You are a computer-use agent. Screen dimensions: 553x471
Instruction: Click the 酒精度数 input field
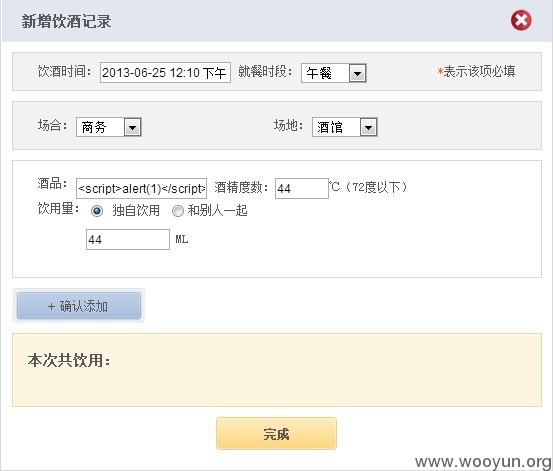[302, 188]
